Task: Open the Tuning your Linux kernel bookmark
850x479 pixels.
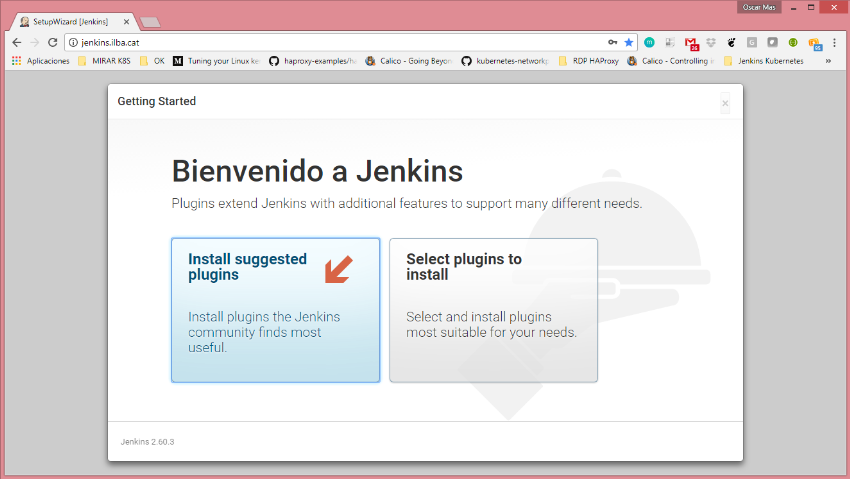Action: pos(217,61)
